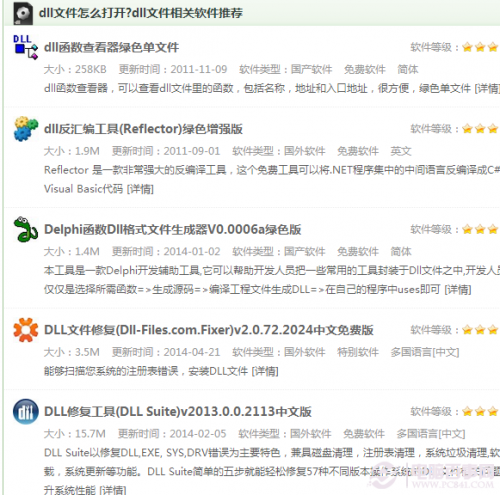Viewport: 500px width, 495px height.
Task: Open the dll函数查看器绿色单文件 title link
Action: pos(111,47)
